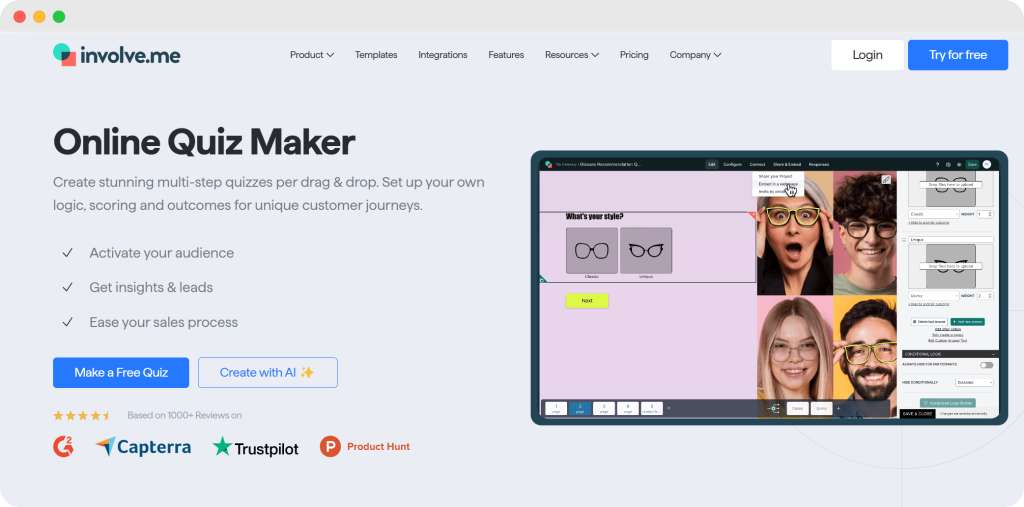Screen dimensions: 1024x507
Task: Click the green maximize window dot
Action: (59, 17)
